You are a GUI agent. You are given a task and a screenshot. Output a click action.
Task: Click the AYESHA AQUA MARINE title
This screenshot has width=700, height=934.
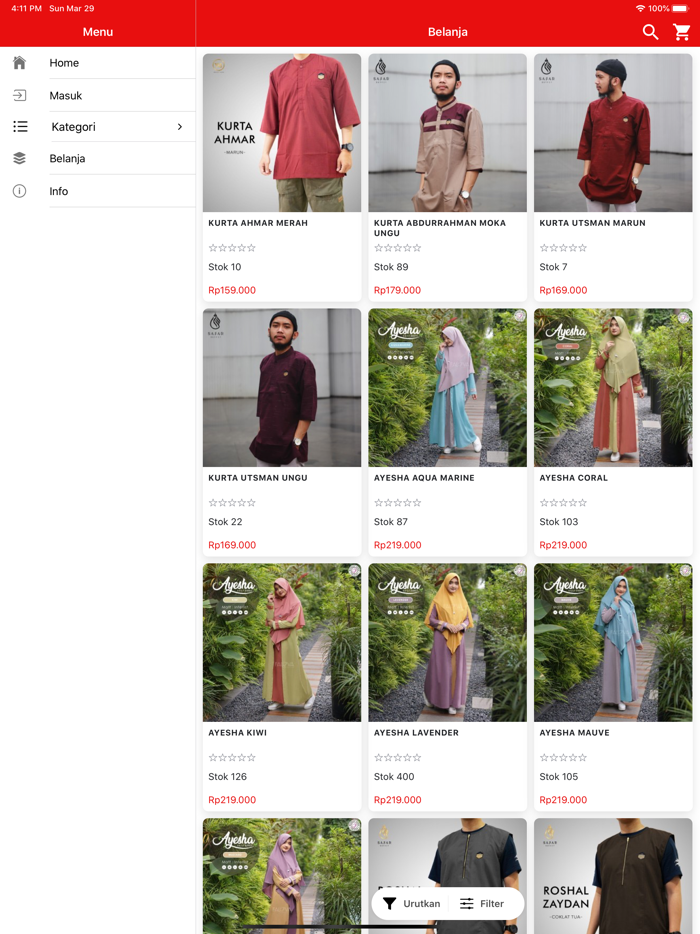click(x=424, y=478)
